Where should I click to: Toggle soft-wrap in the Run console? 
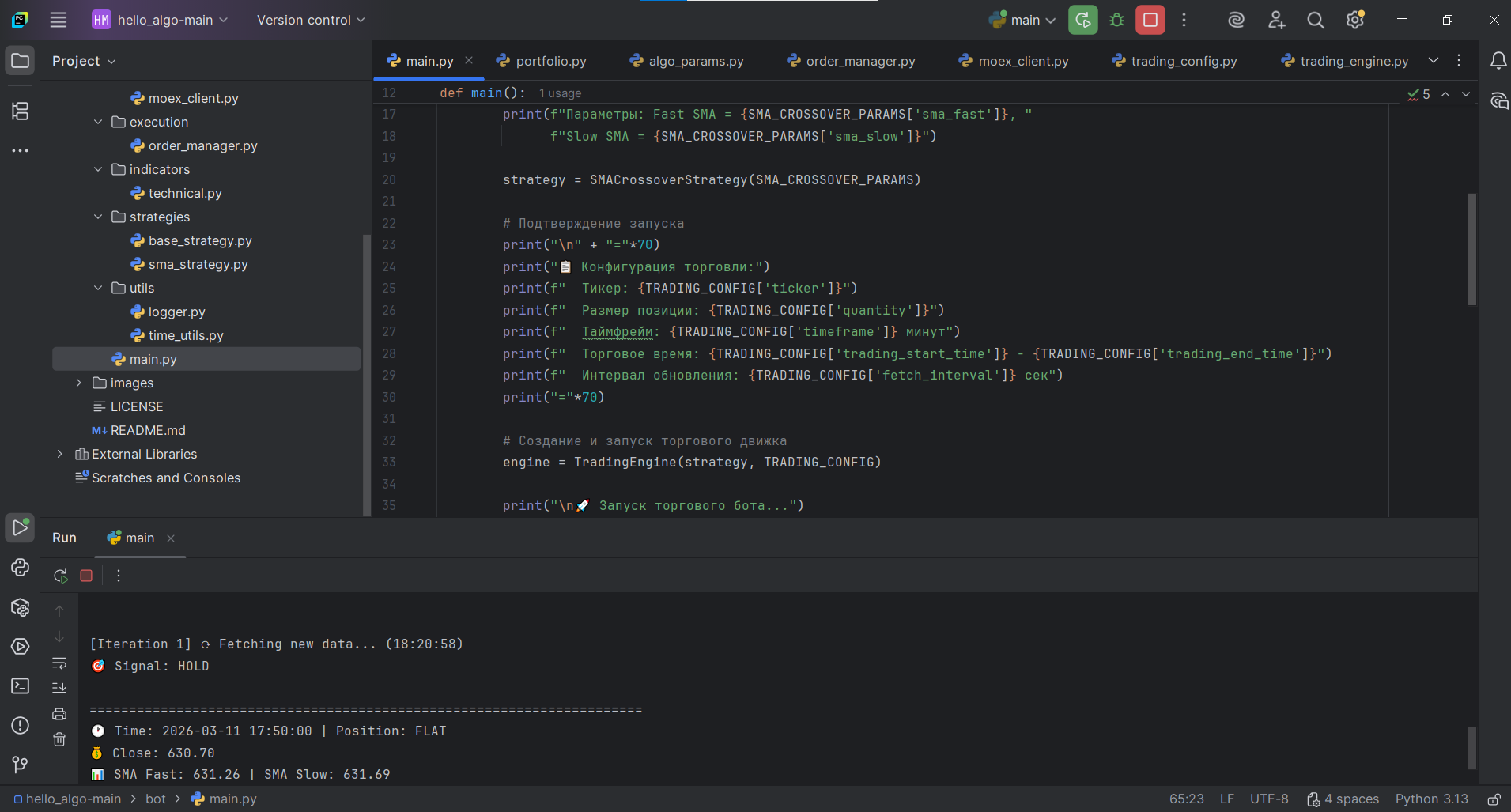coord(59,663)
